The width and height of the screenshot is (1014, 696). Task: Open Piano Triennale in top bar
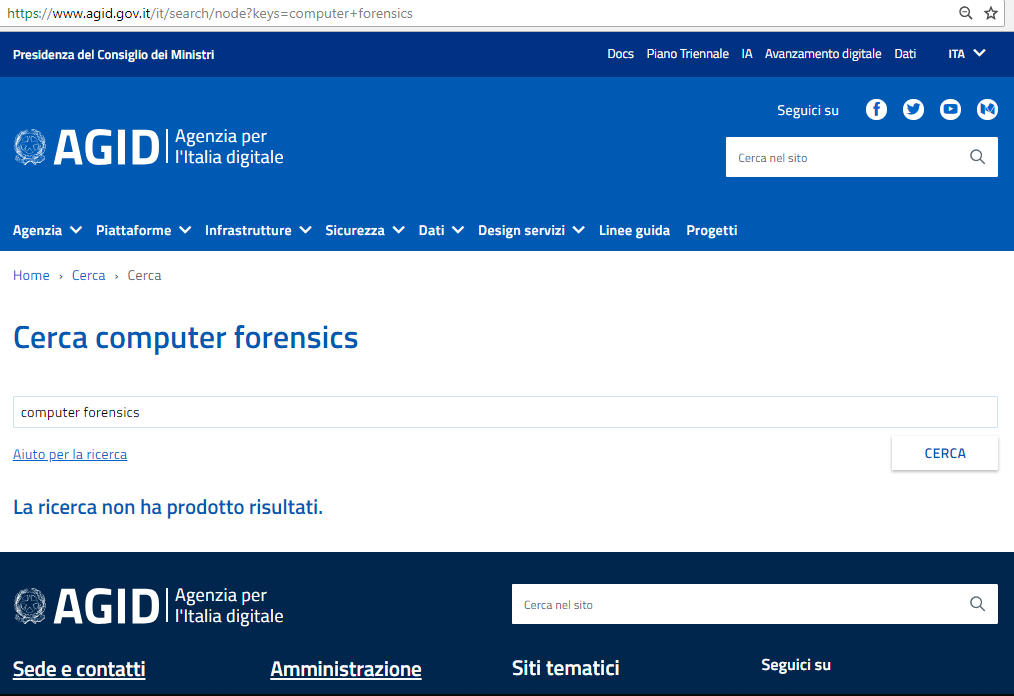click(687, 54)
